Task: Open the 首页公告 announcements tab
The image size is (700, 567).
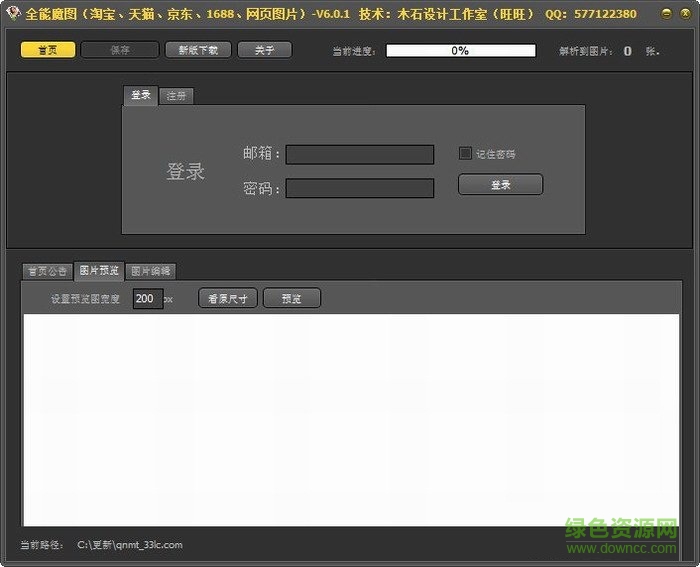Action: [x=47, y=271]
